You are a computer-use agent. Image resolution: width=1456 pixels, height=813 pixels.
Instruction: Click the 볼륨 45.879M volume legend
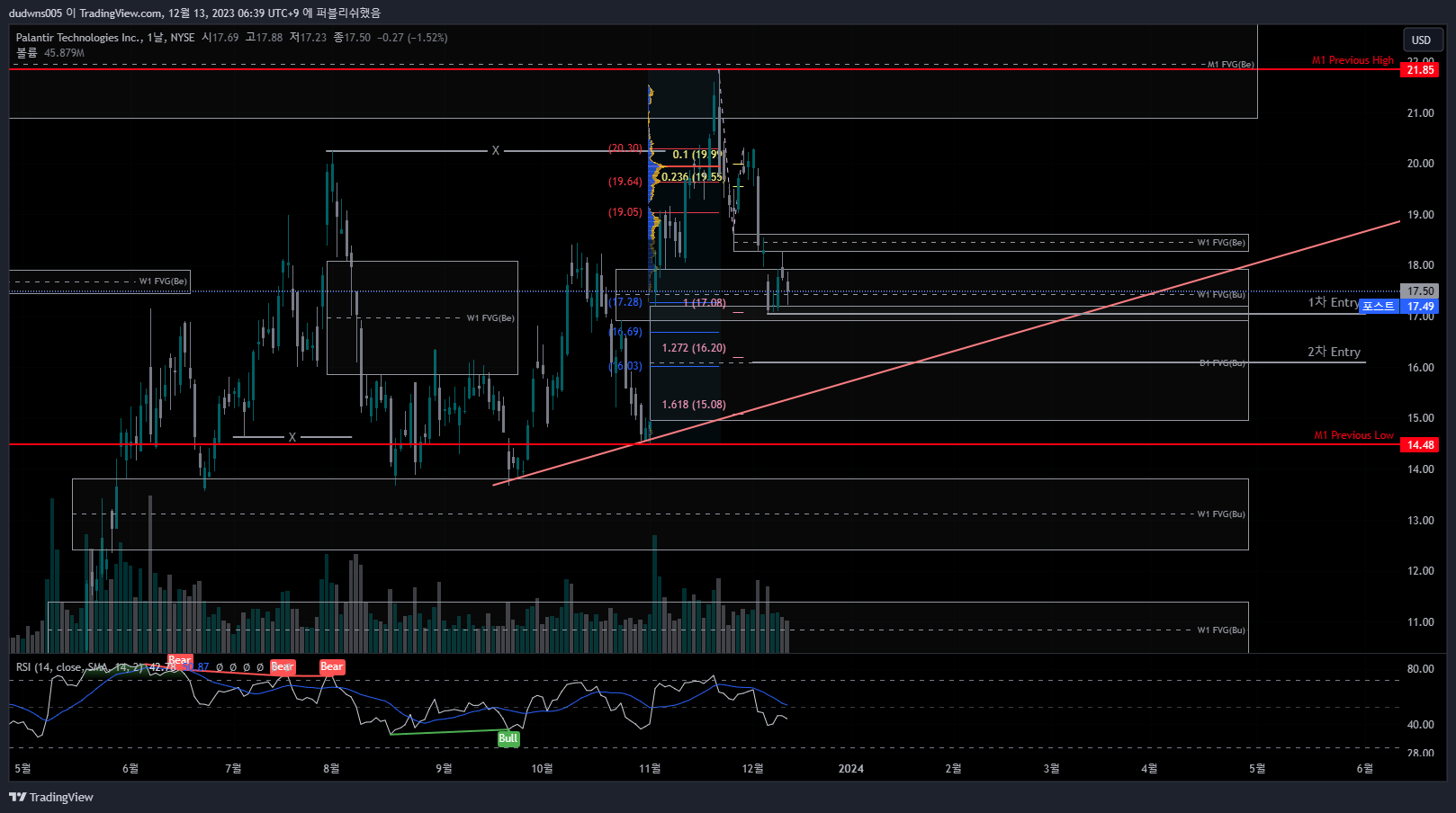point(50,53)
